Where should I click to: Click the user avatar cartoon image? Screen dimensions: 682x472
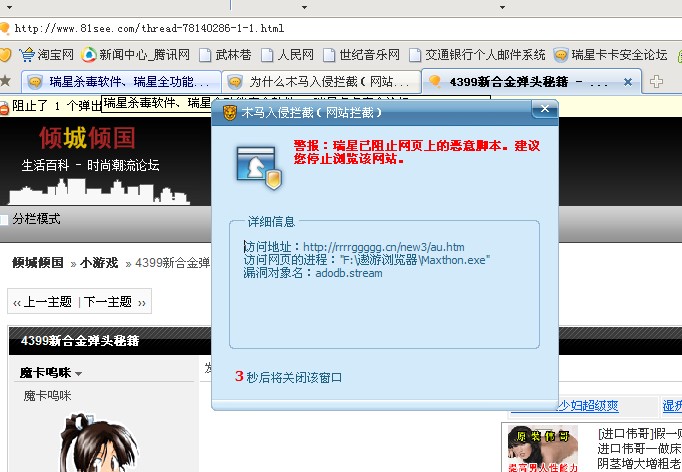click(x=98, y=442)
